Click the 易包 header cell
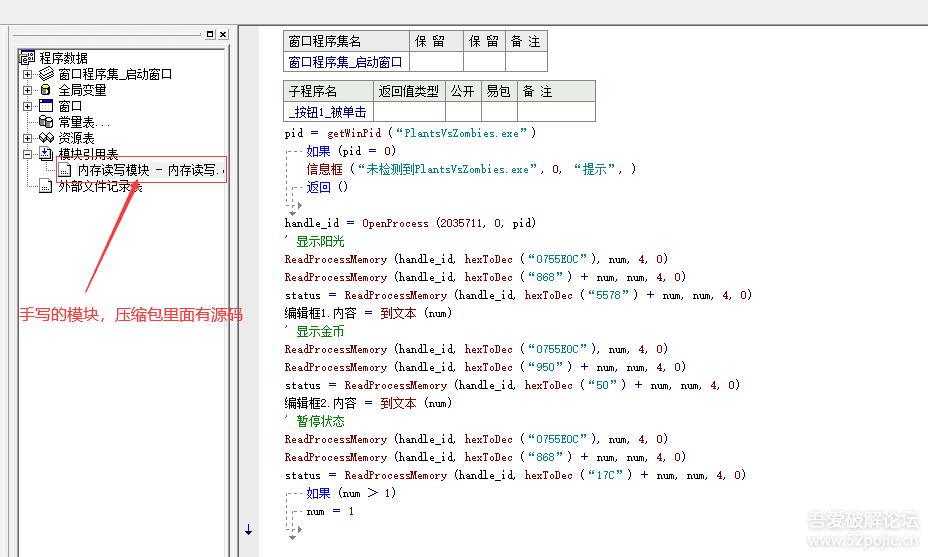This screenshot has width=928, height=557. 500,91
